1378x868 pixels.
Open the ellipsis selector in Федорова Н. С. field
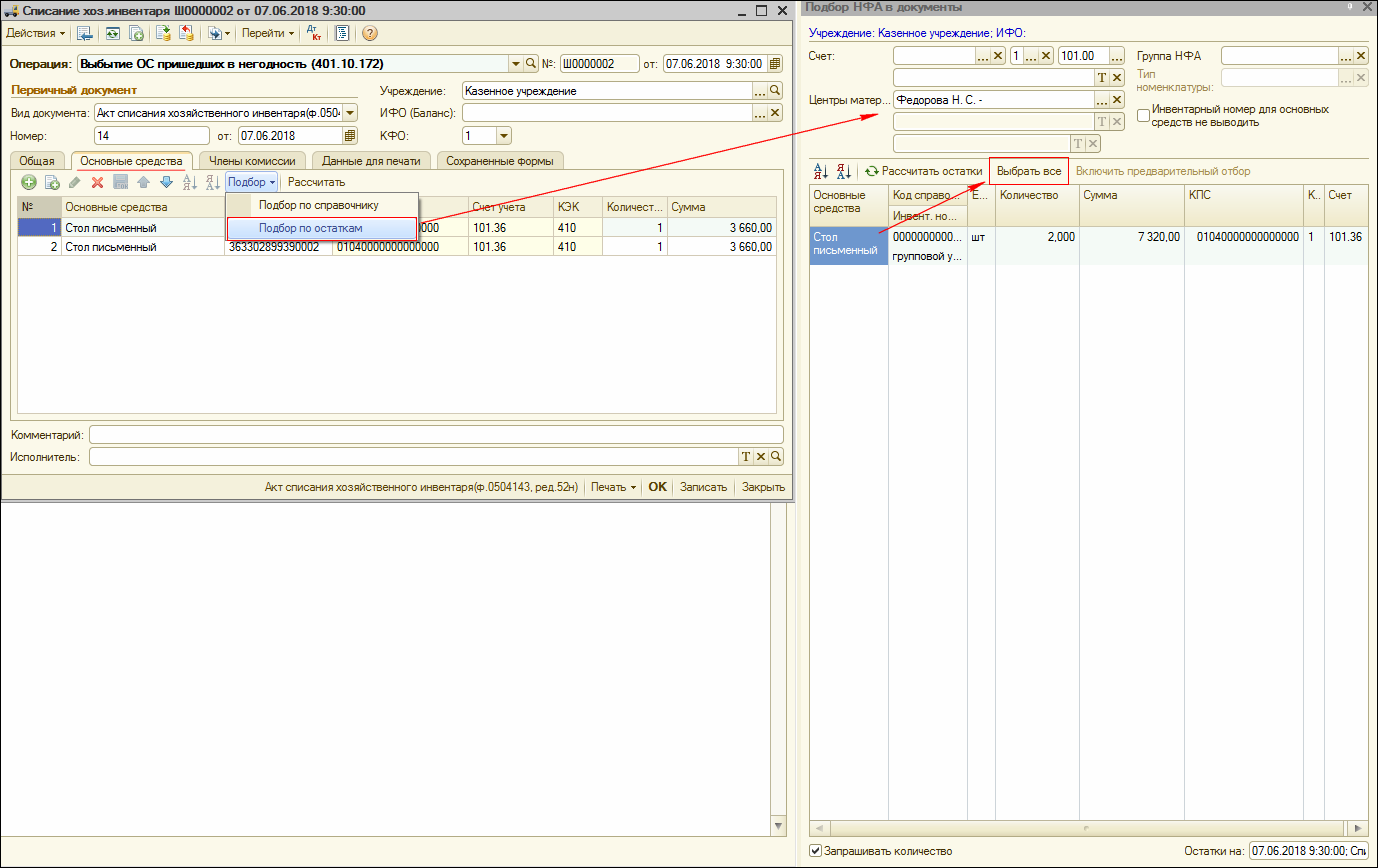tap(1103, 100)
